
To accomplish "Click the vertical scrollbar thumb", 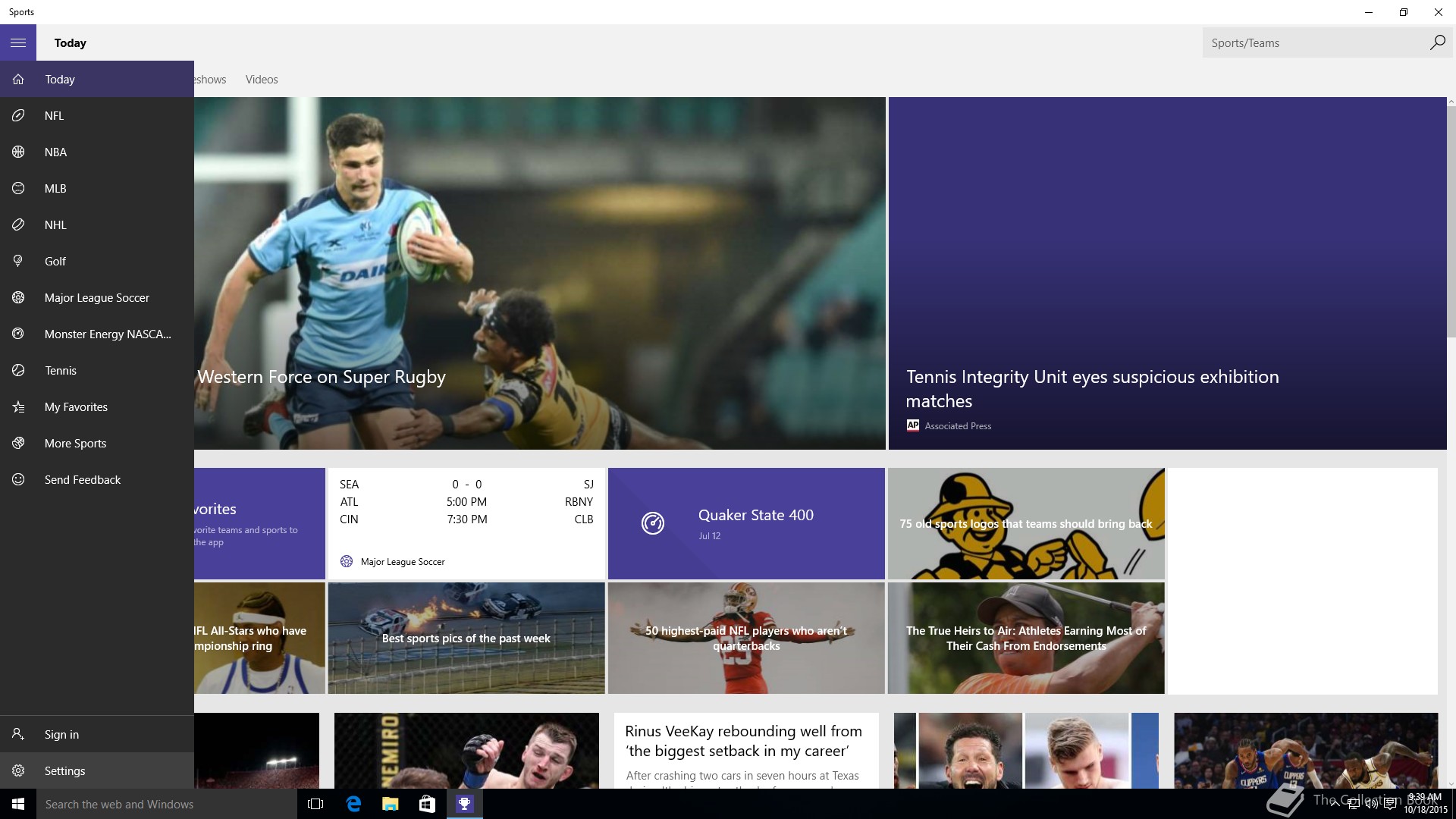I will point(1451,221).
